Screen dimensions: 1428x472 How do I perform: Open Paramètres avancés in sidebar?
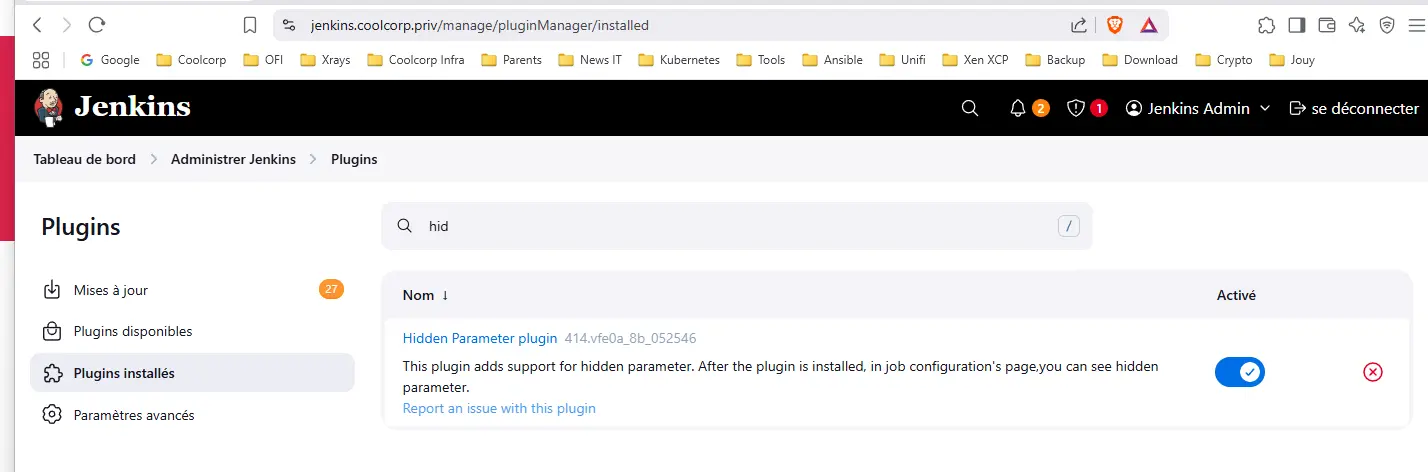(192, 414)
